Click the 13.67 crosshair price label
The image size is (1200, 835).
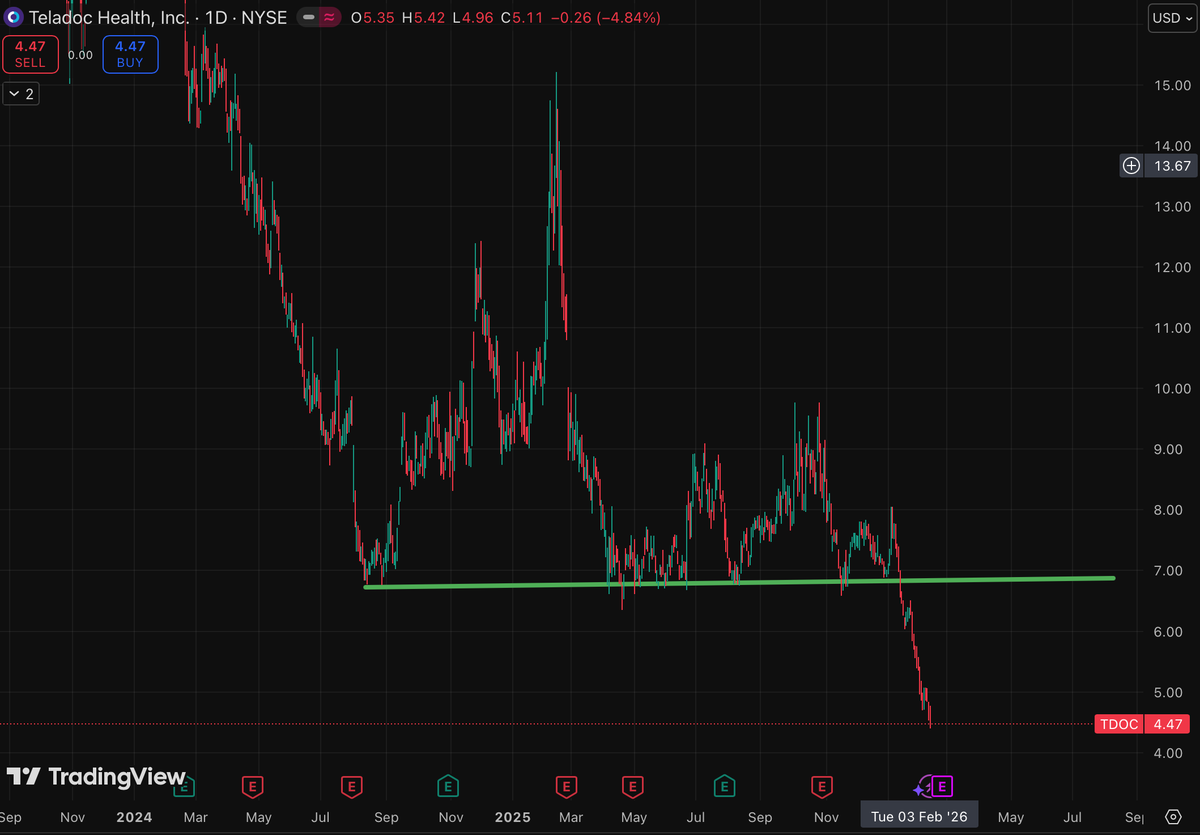[x=1170, y=166]
